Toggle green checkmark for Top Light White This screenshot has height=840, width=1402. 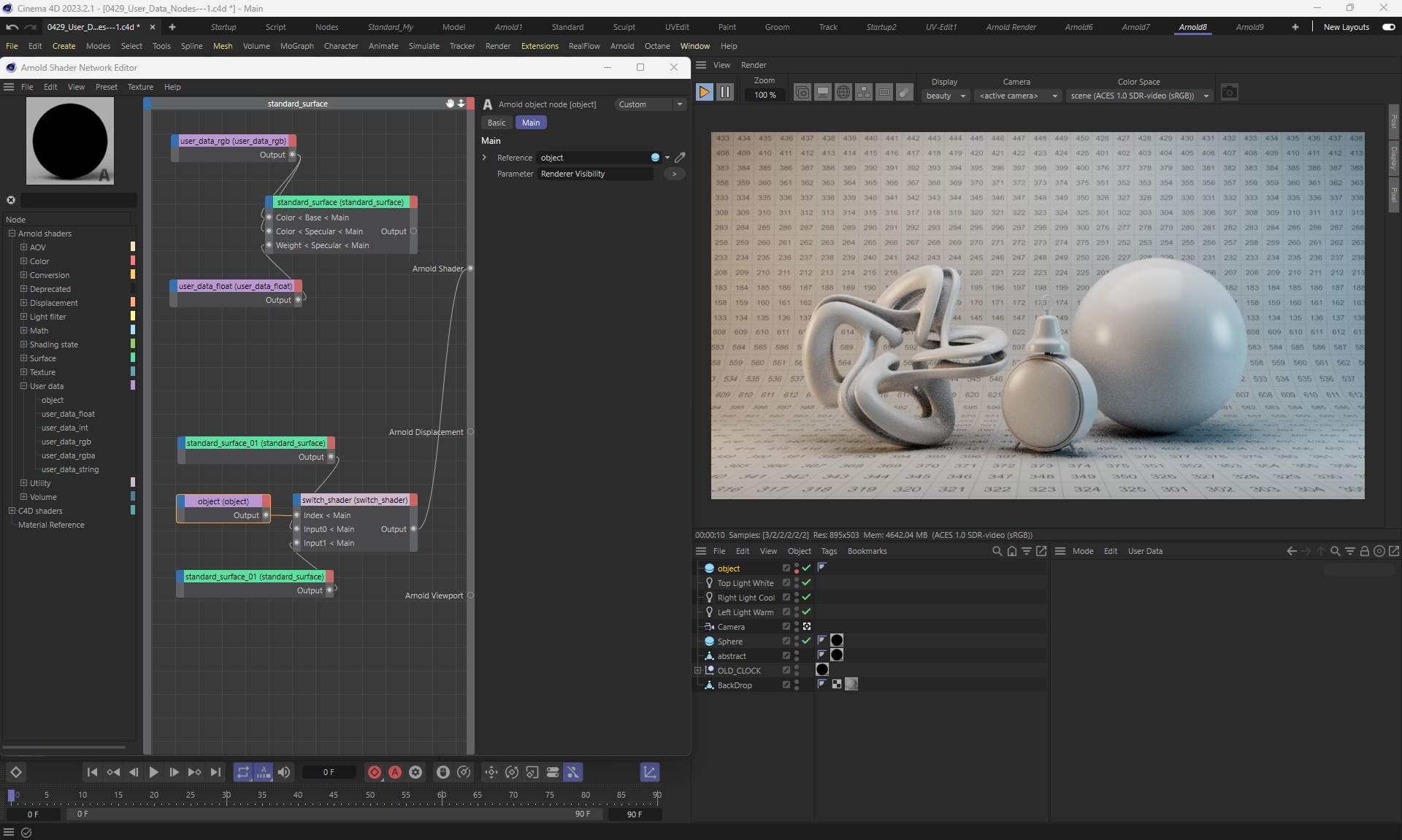pos(806,583)
